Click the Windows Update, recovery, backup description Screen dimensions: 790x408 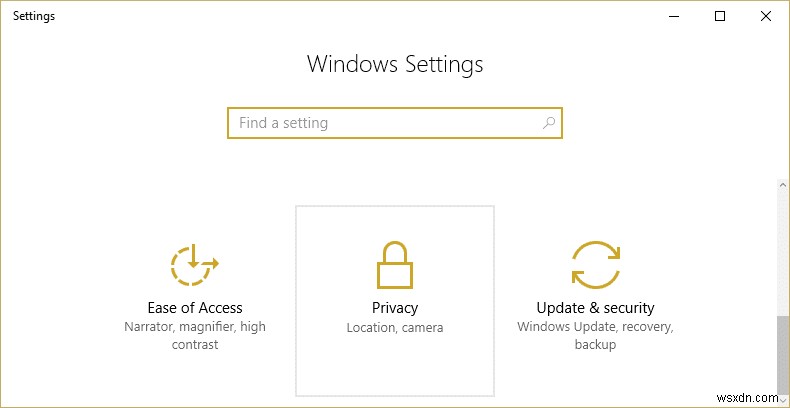click(595, 336)
